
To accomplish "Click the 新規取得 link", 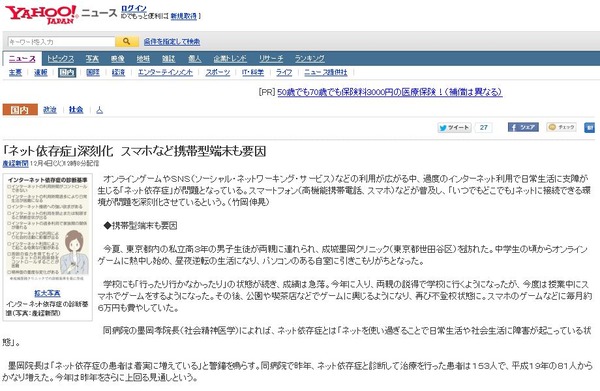I will point(184,16).
